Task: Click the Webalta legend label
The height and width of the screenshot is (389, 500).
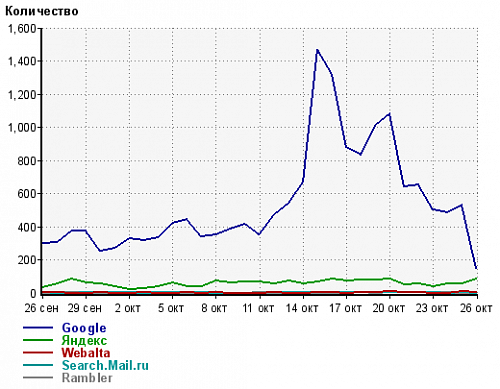Action: click(x=86, y=353)
